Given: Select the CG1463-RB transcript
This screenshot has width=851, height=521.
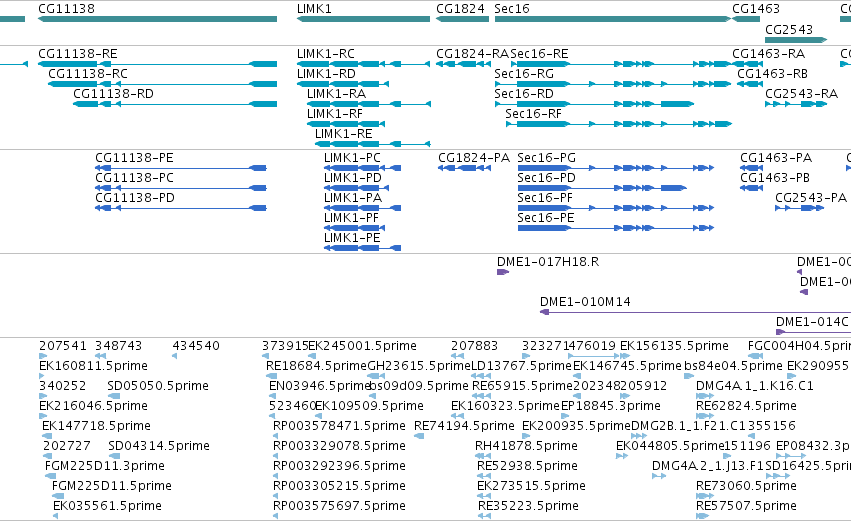Looking at the screenshot, I should [772, 74].
